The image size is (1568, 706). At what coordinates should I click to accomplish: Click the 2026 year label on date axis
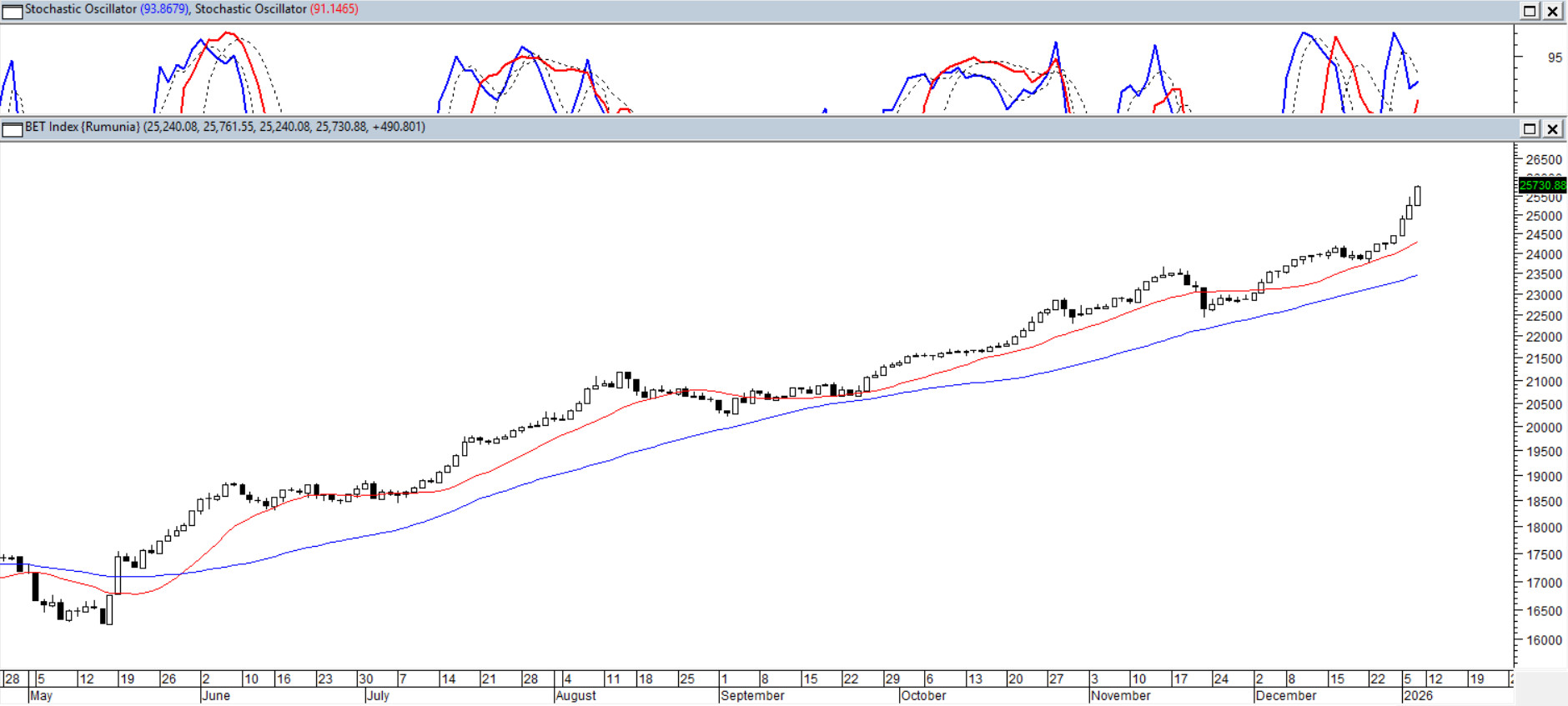1418,696
